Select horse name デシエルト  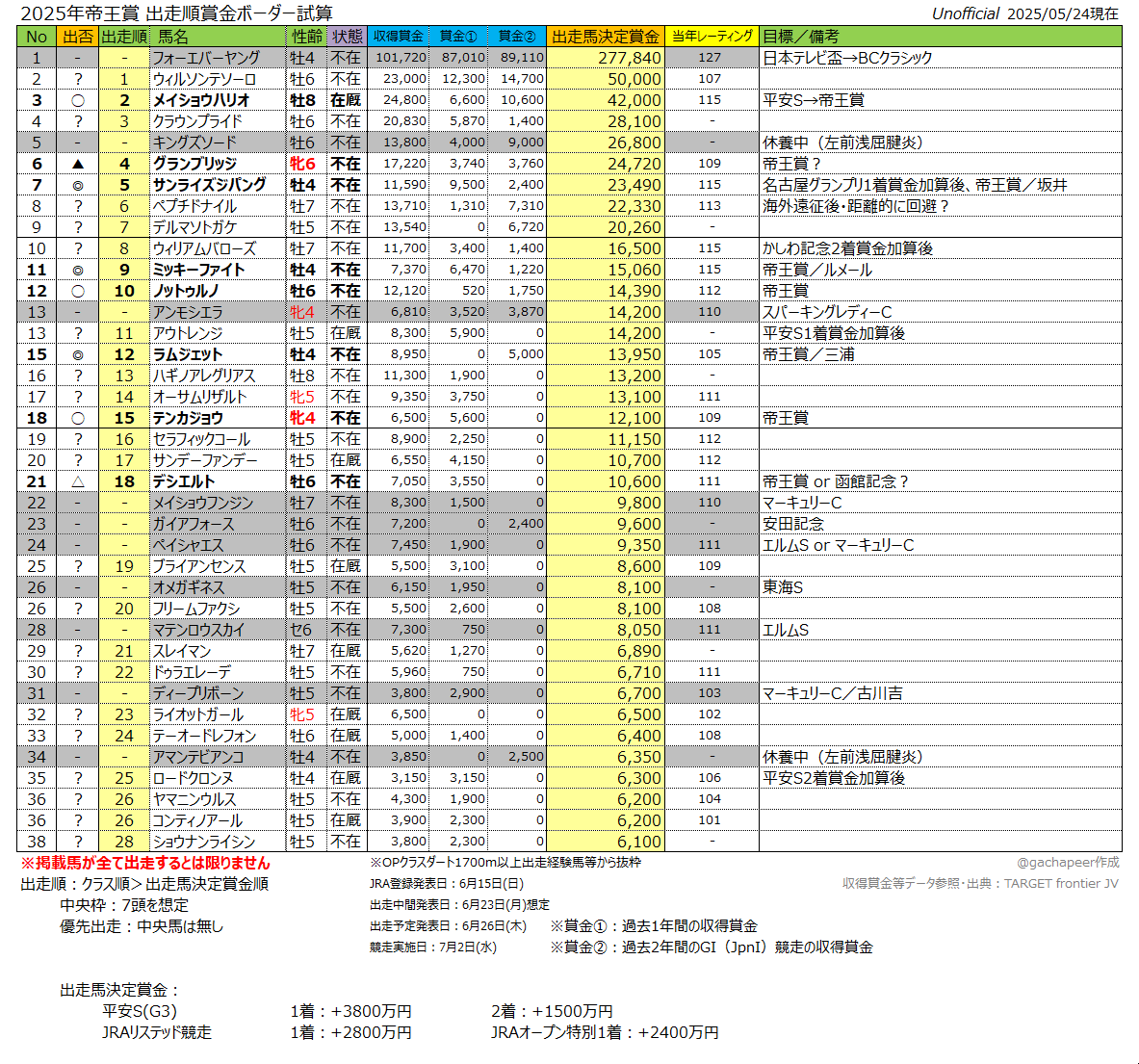pos(184,480)
